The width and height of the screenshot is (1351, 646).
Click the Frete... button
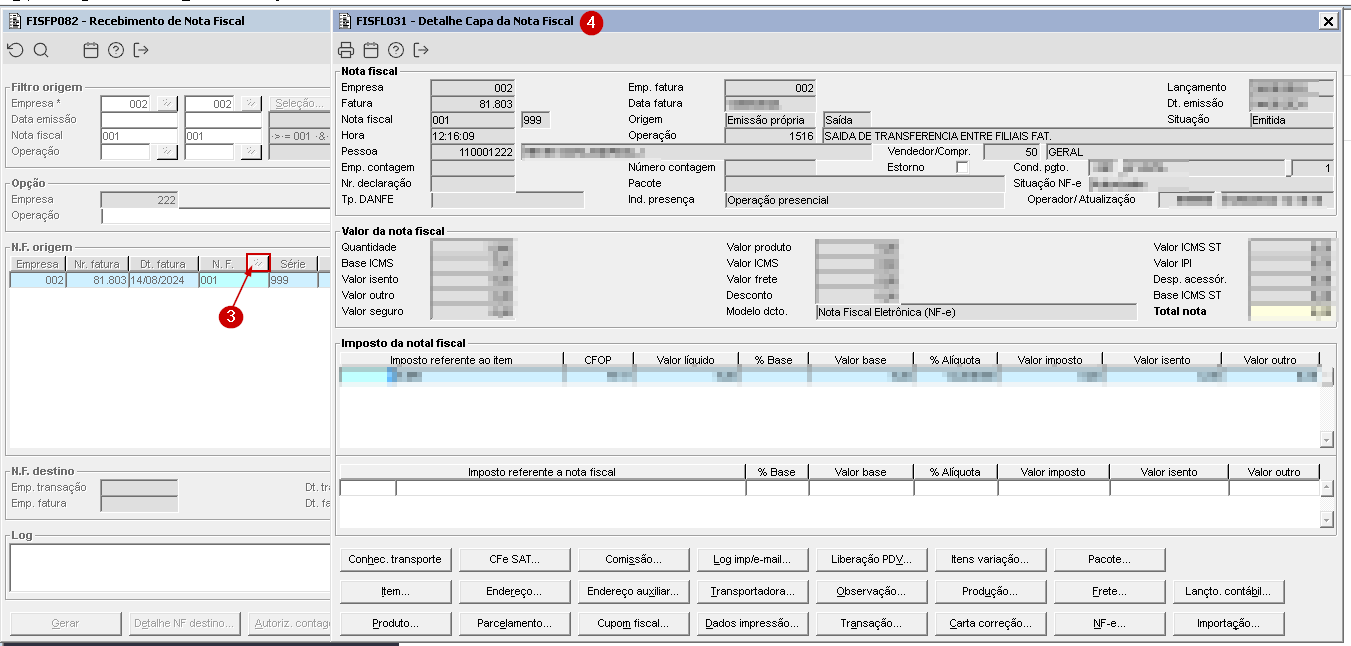point(1109,591)
